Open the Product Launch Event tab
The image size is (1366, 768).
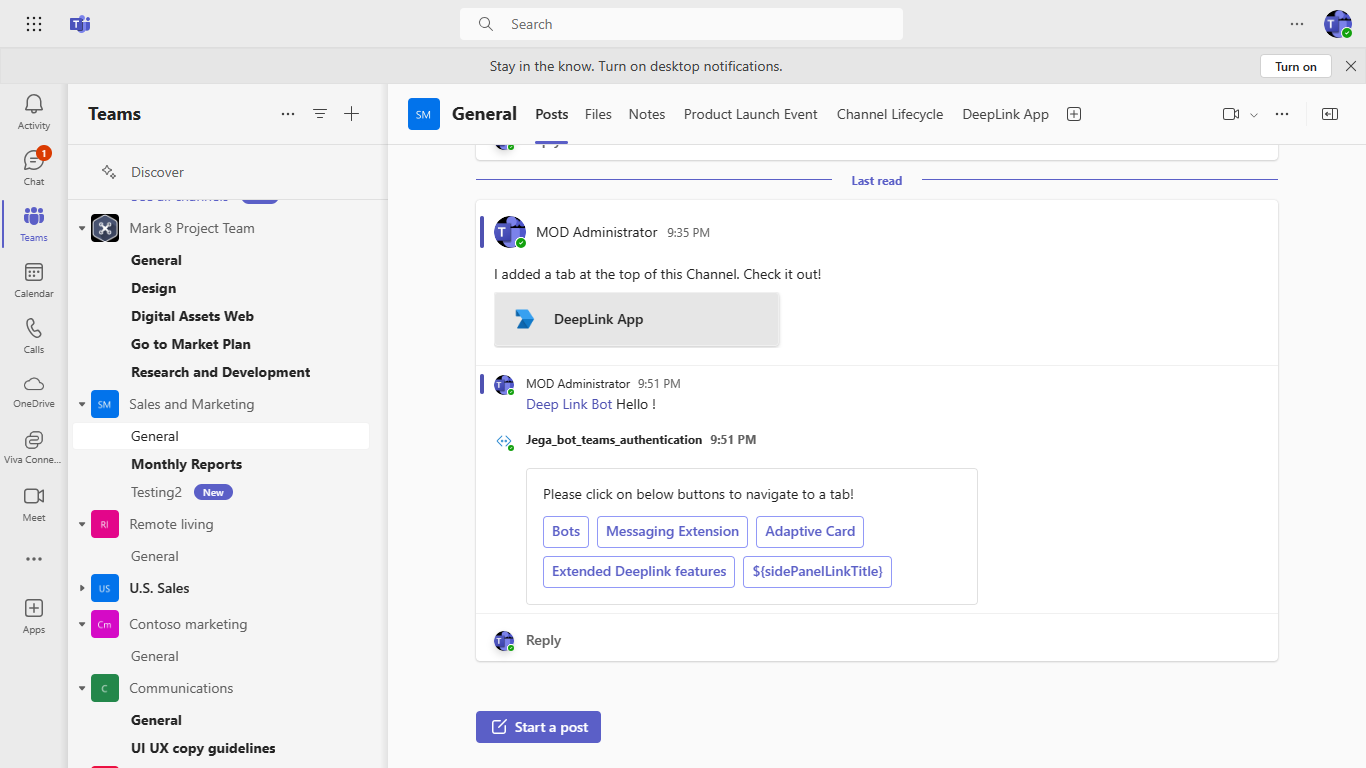751,114
